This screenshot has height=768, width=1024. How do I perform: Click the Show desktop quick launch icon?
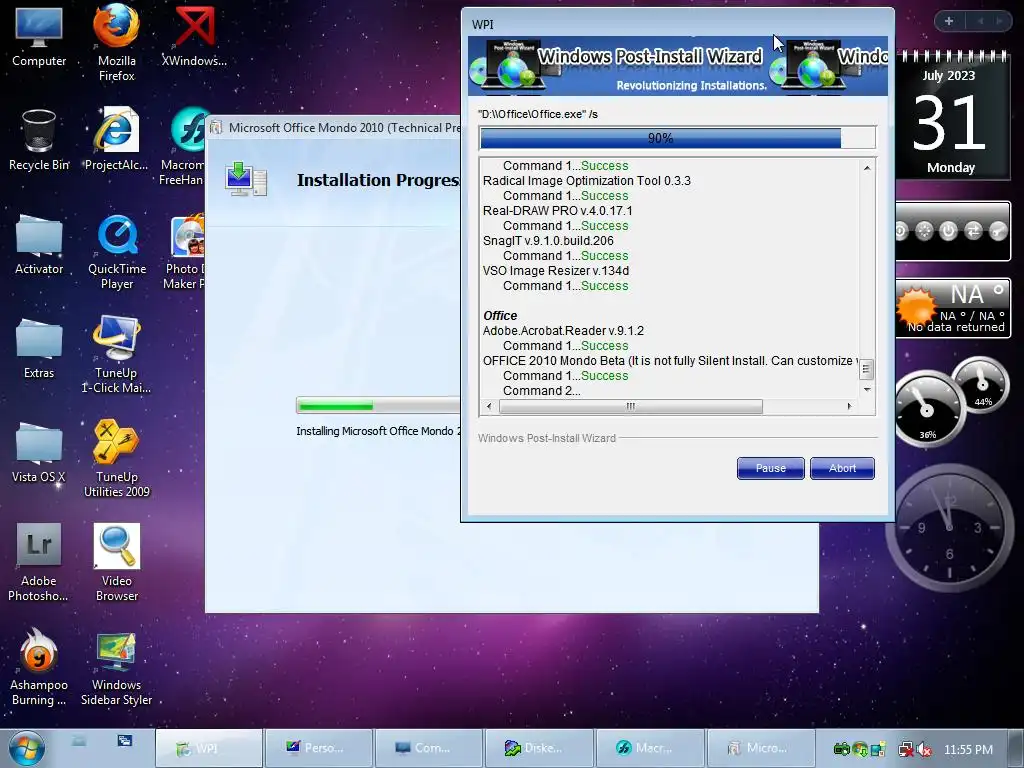(79, 741)
